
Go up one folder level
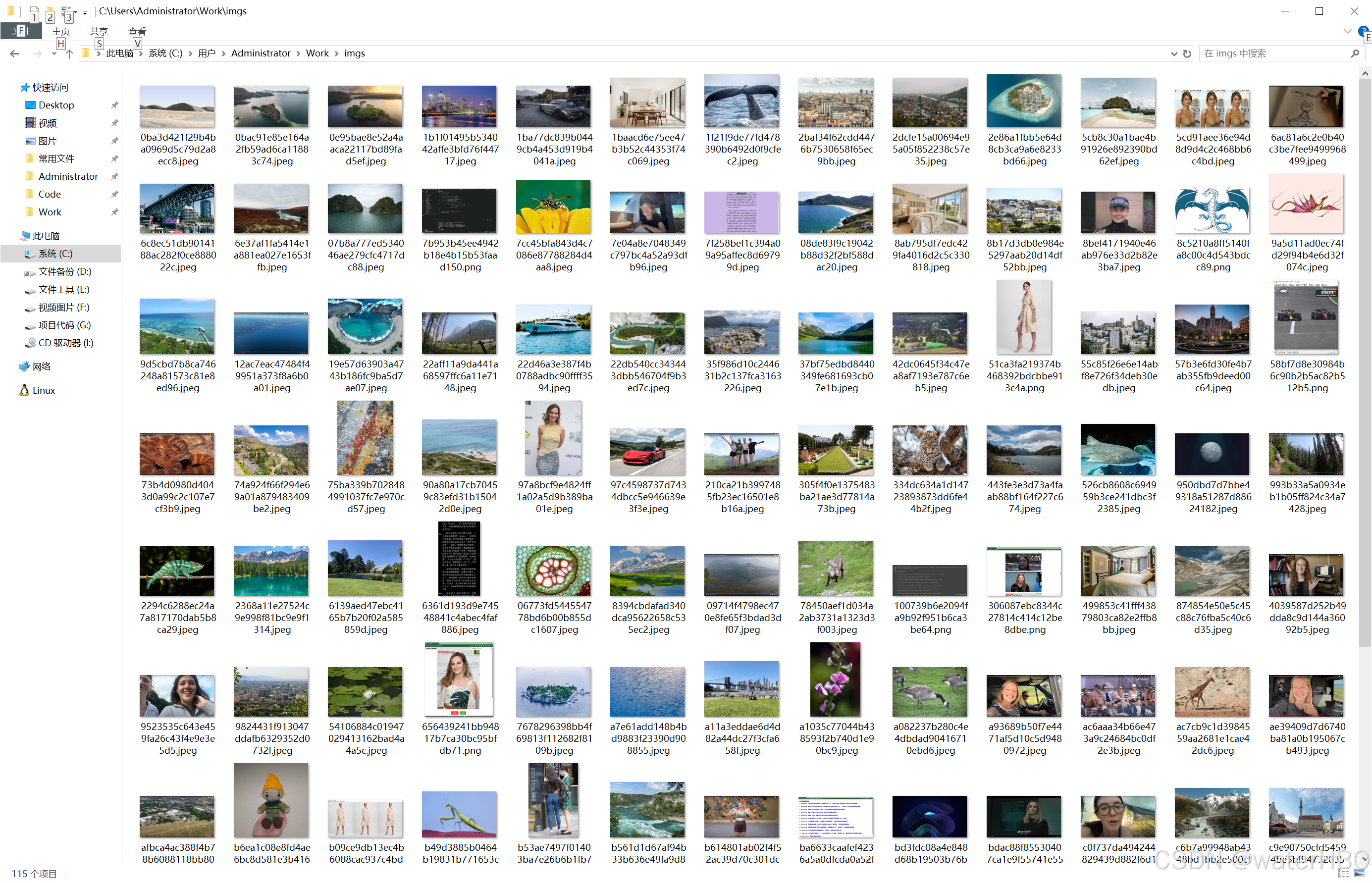coord(69,53)
